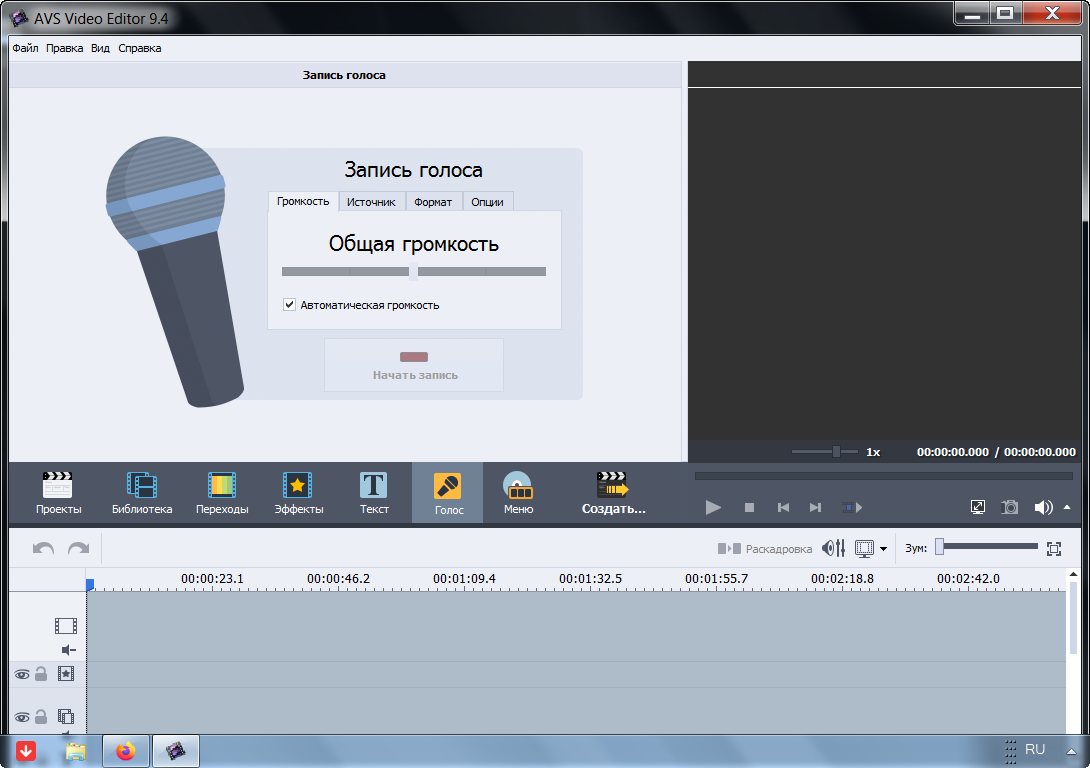Open the Переходы transitions panel
The width and height of the screenshot is (1090, 768).
[221, 493]
